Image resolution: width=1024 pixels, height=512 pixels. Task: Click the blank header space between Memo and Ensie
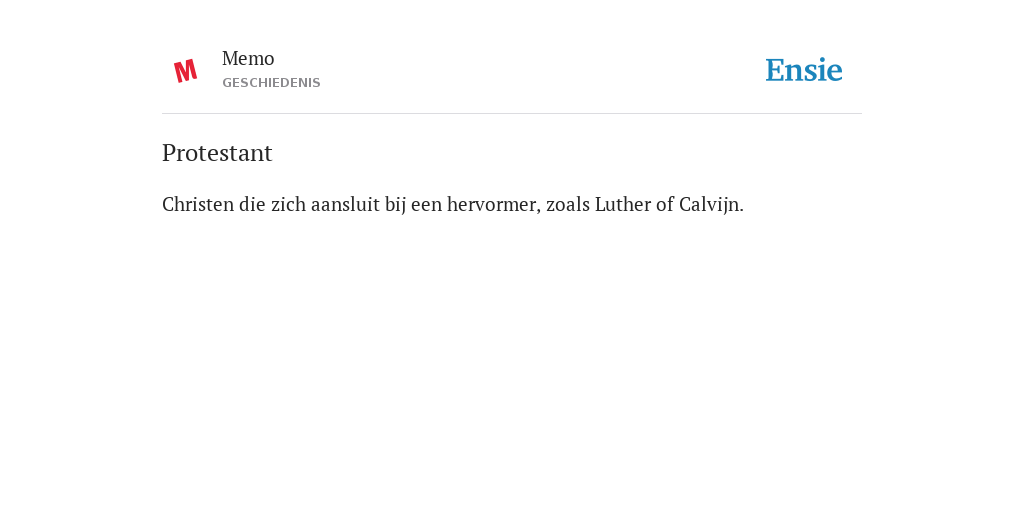[542, 70]
